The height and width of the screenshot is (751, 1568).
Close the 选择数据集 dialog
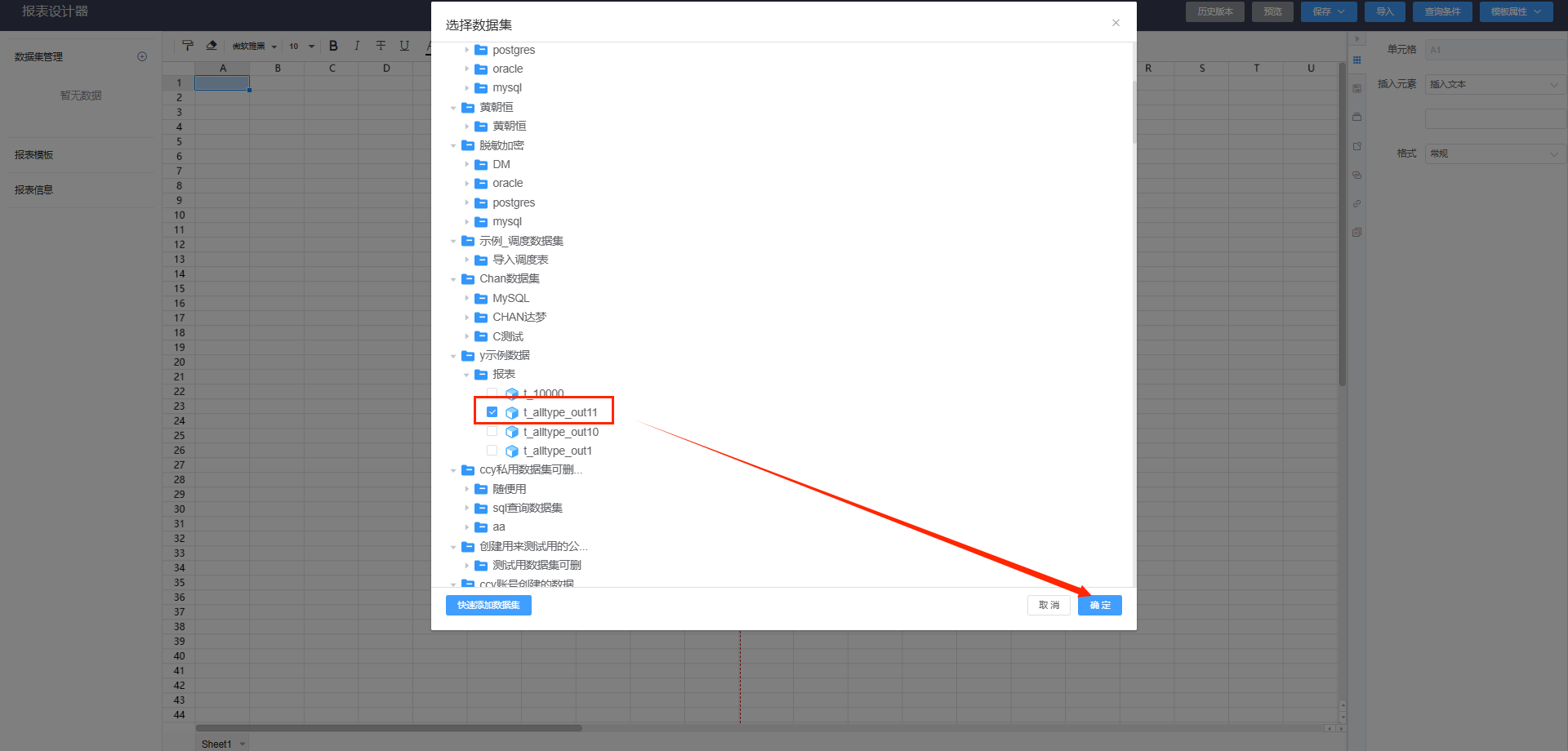click(1116, 23)
